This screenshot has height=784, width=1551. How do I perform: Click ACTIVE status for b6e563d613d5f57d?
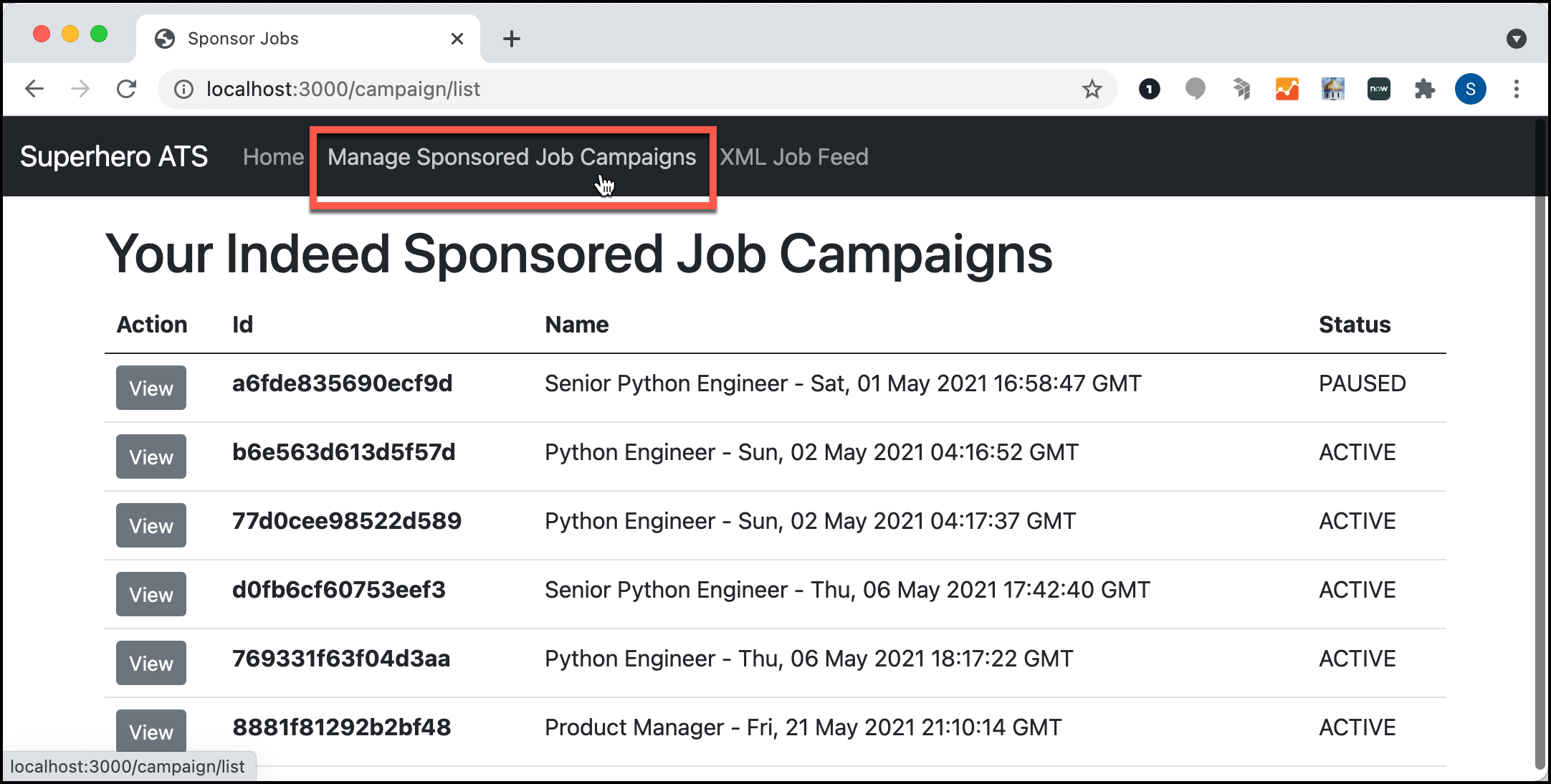tap(1357, 452)
